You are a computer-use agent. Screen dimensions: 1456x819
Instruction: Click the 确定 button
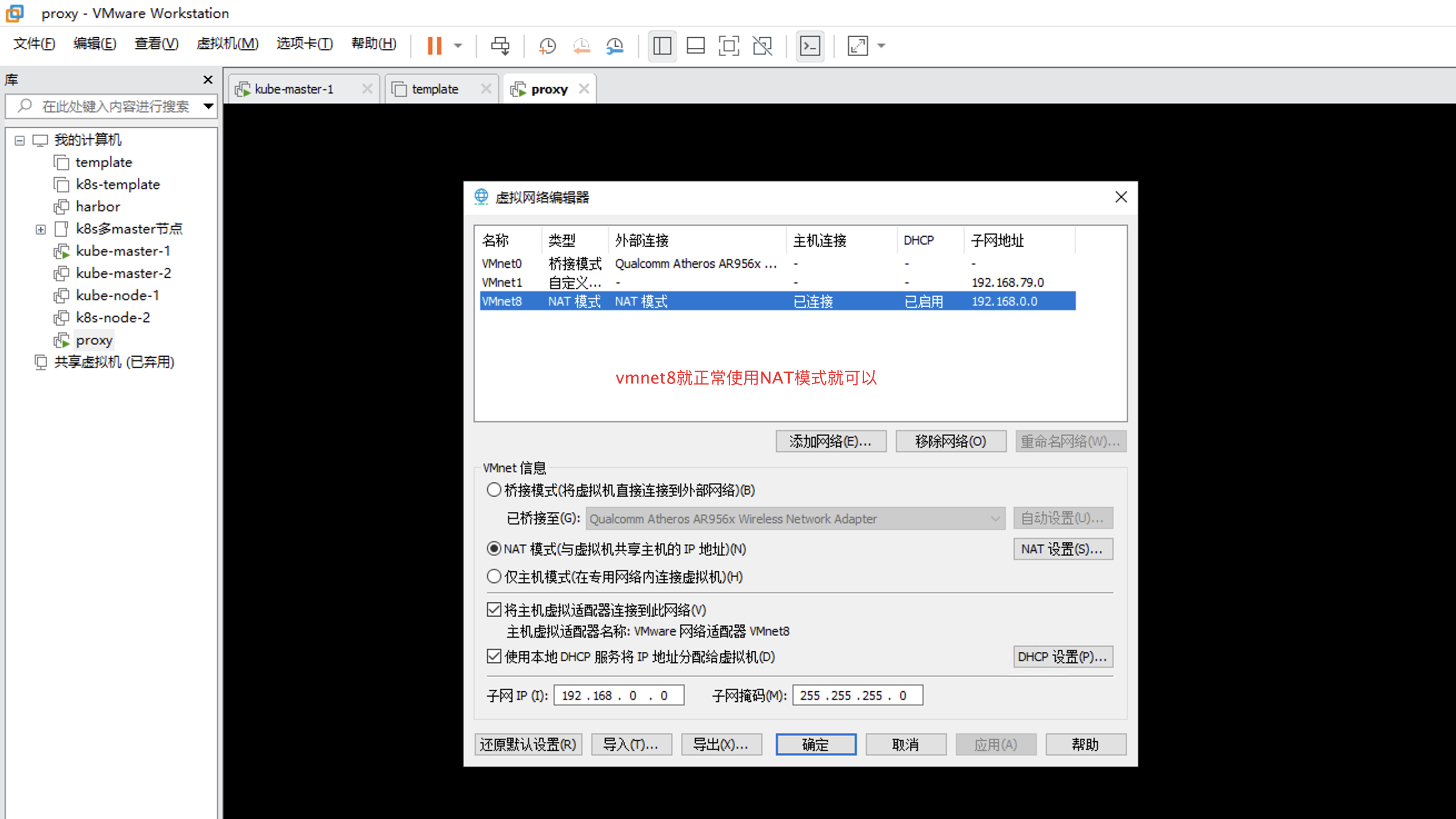click(816, 745)
